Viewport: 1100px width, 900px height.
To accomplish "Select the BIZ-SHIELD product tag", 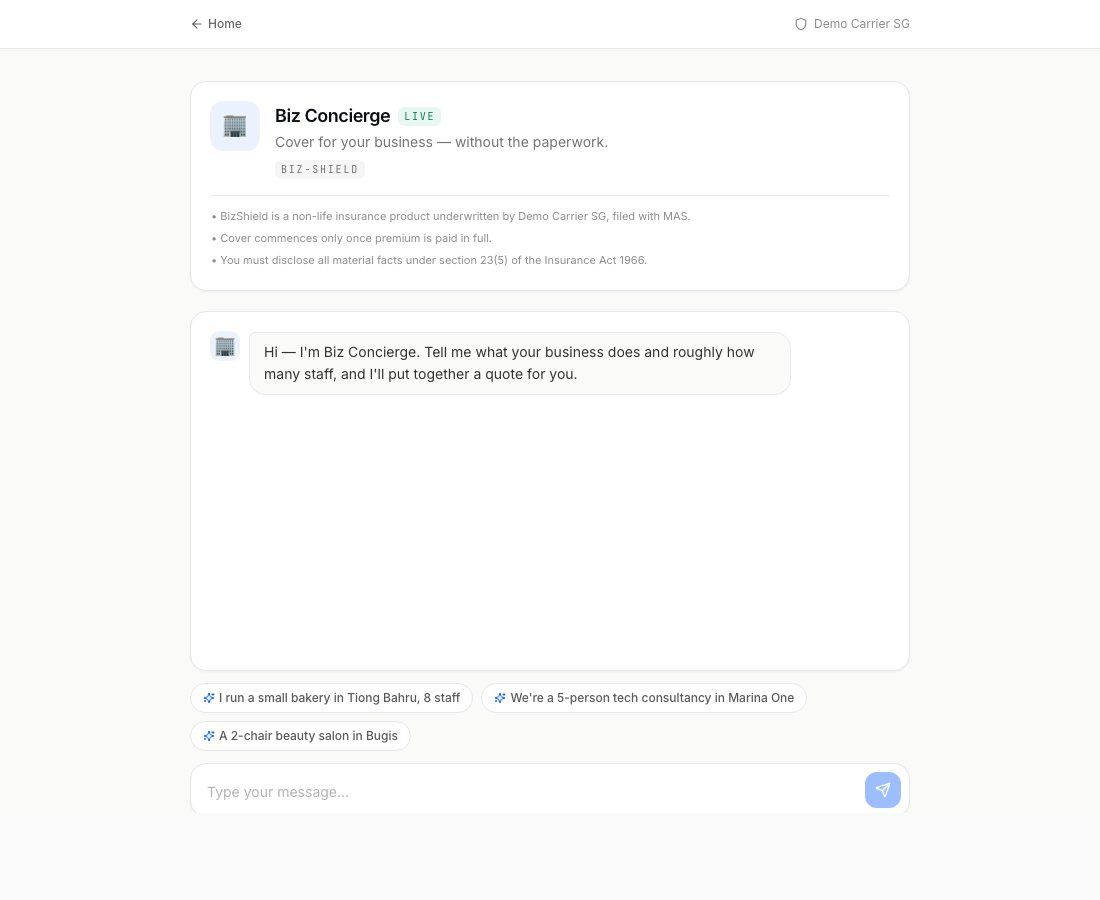I will point(320,170).
